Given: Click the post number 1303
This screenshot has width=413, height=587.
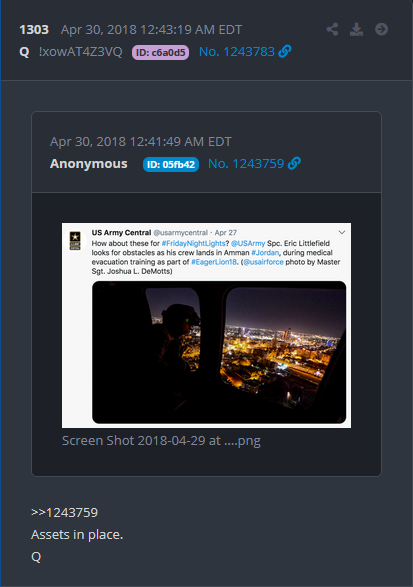Looking at the screenshot, I should 34,30.
